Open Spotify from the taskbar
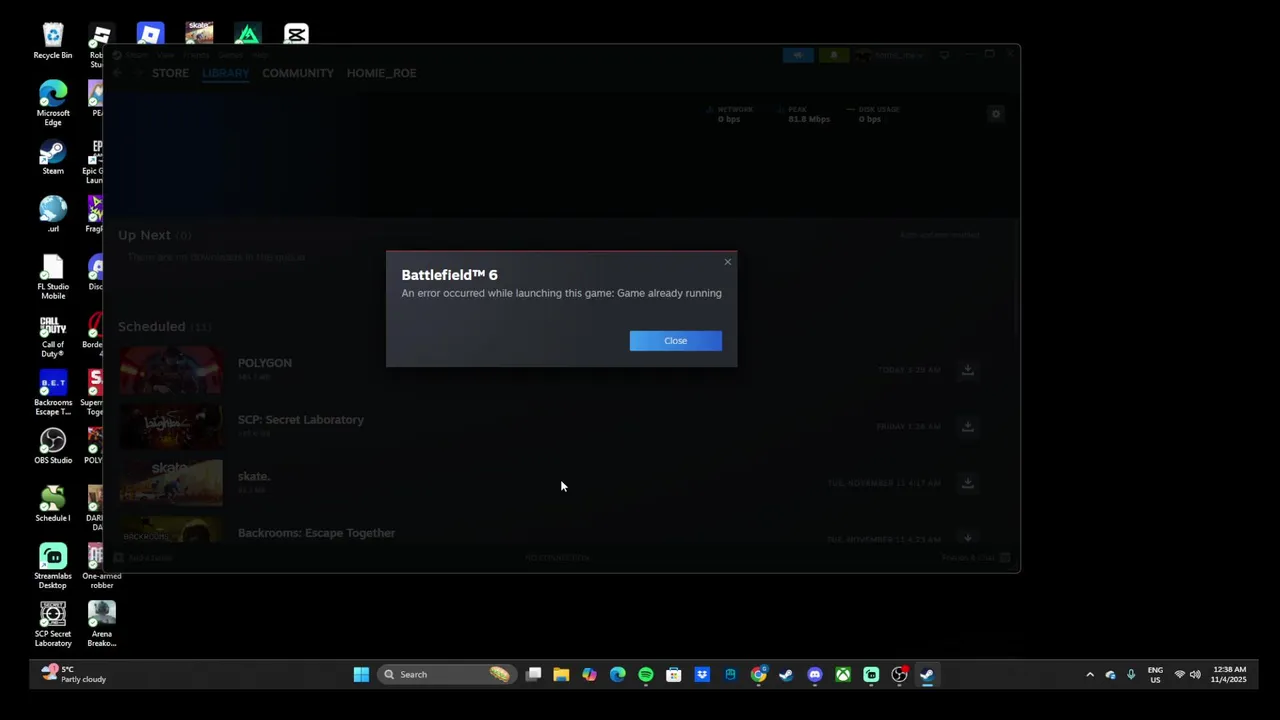Viewport: 1280px width, 720px height. pyautogui.click(x=646, y=675)
